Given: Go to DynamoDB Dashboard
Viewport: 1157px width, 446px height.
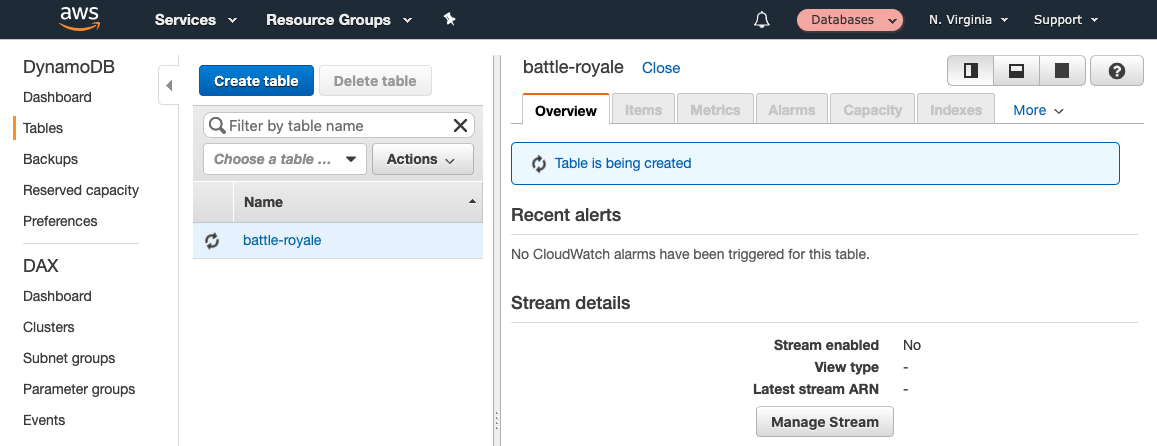Looking at the screenshot, I should coord(58,97).
